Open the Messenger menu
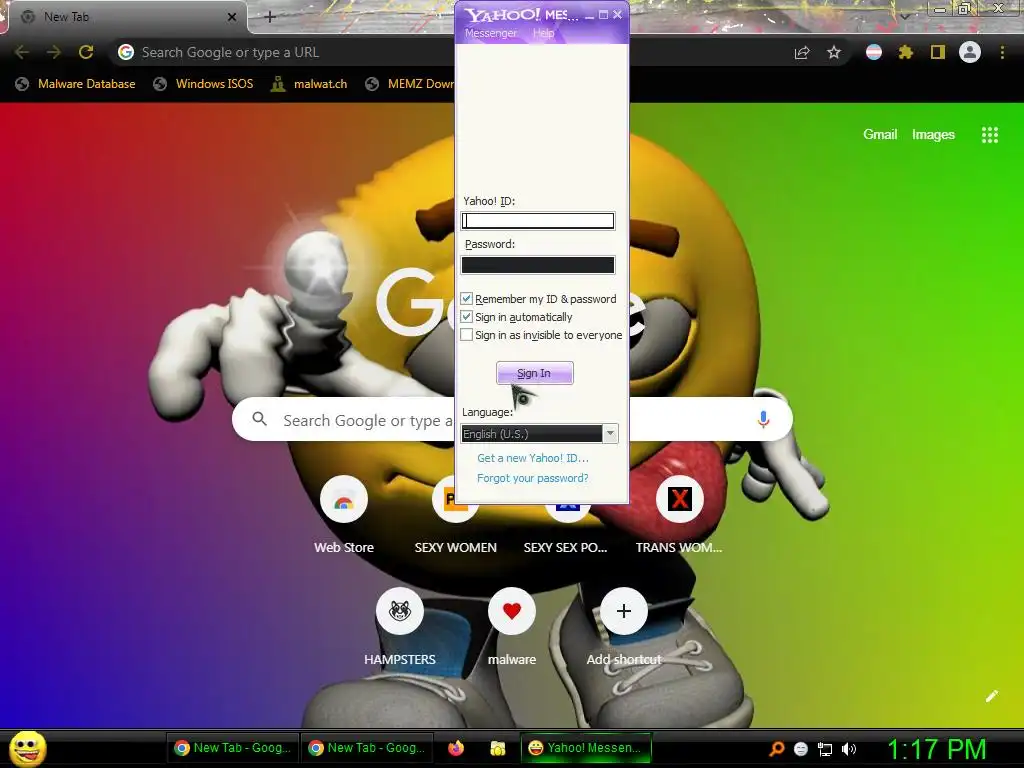This screenshot has width=1024, height=768. 490,33
